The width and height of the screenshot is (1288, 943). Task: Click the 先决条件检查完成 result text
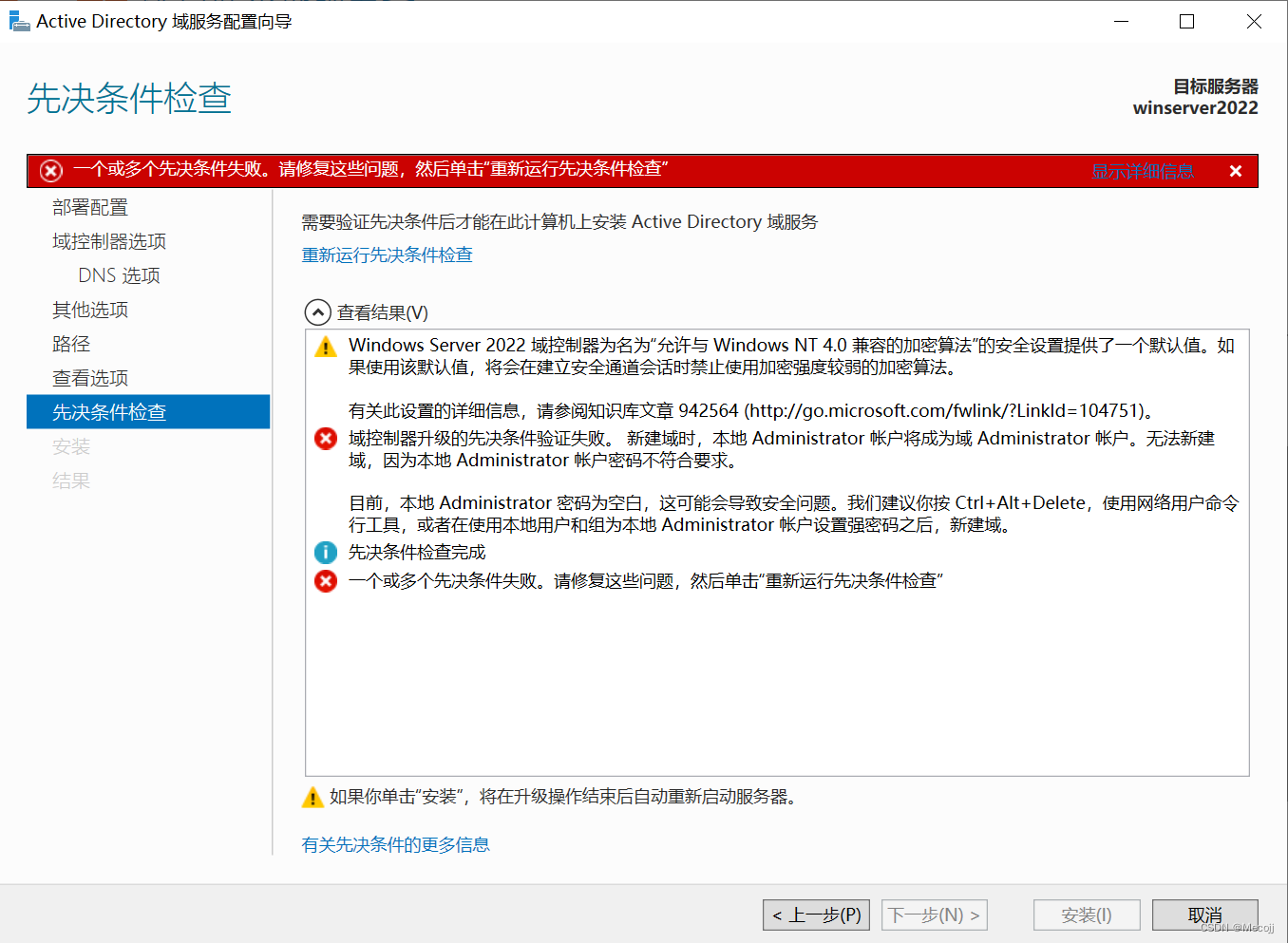(417, 553)
